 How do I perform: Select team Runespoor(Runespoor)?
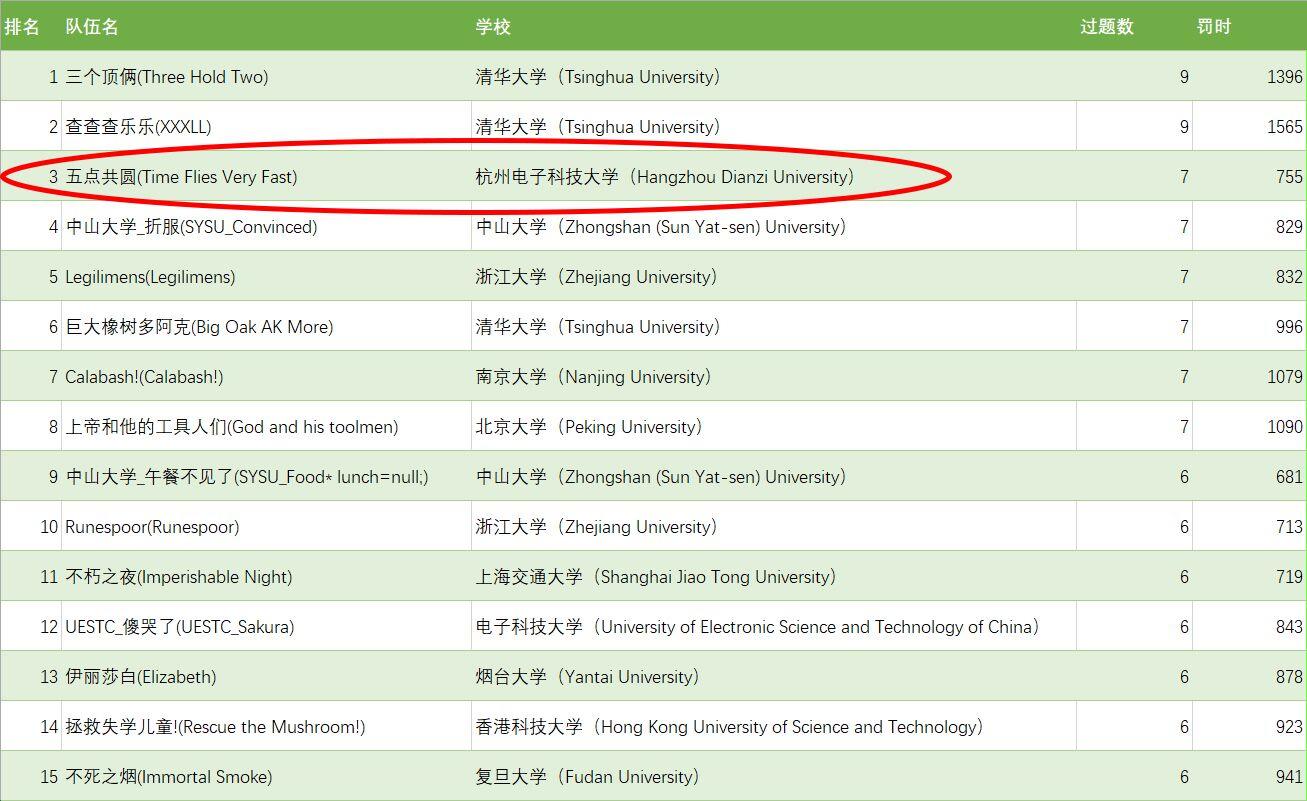[x=152, y=527]
